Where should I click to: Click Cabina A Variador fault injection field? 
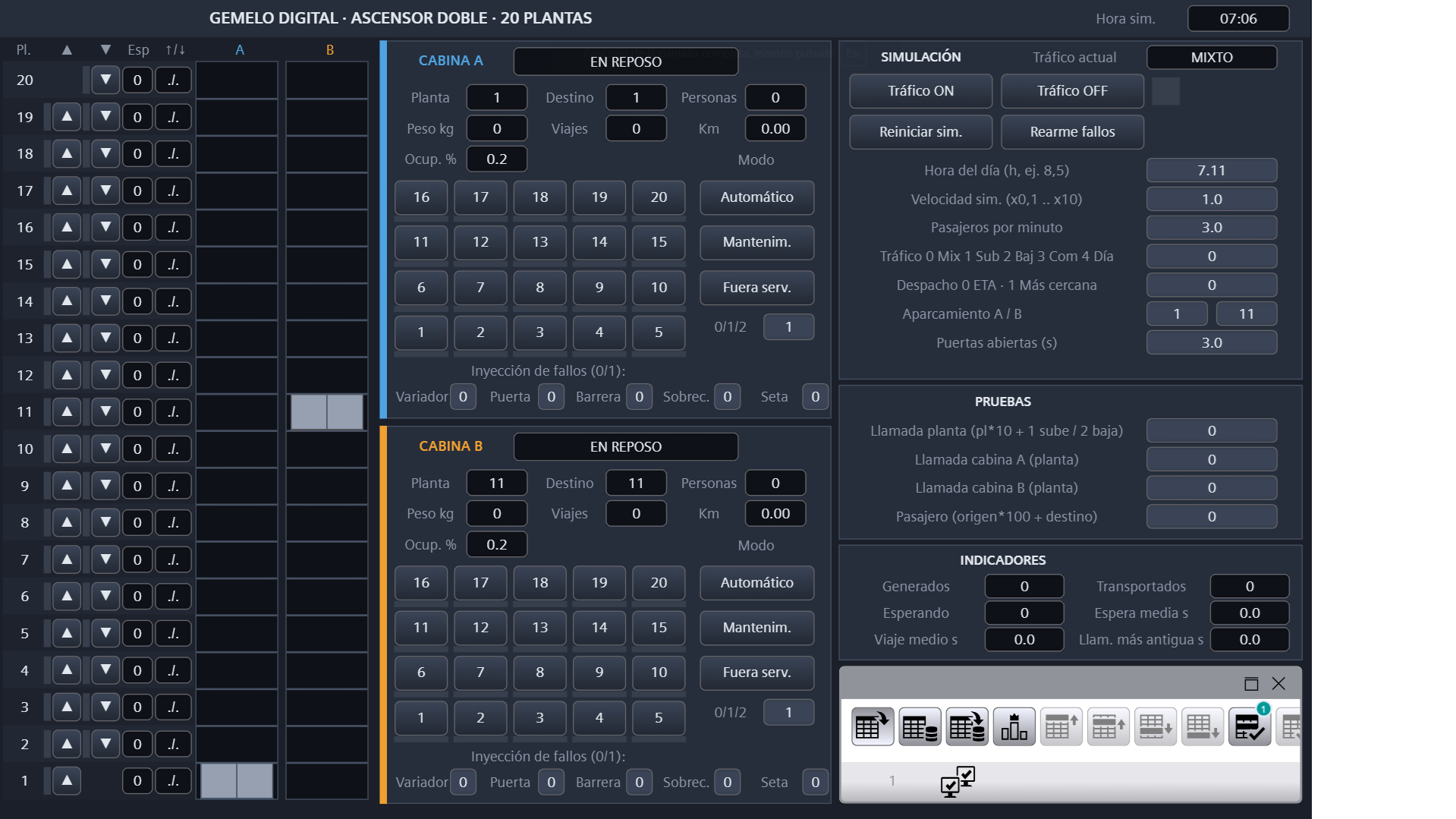point(463,396)
